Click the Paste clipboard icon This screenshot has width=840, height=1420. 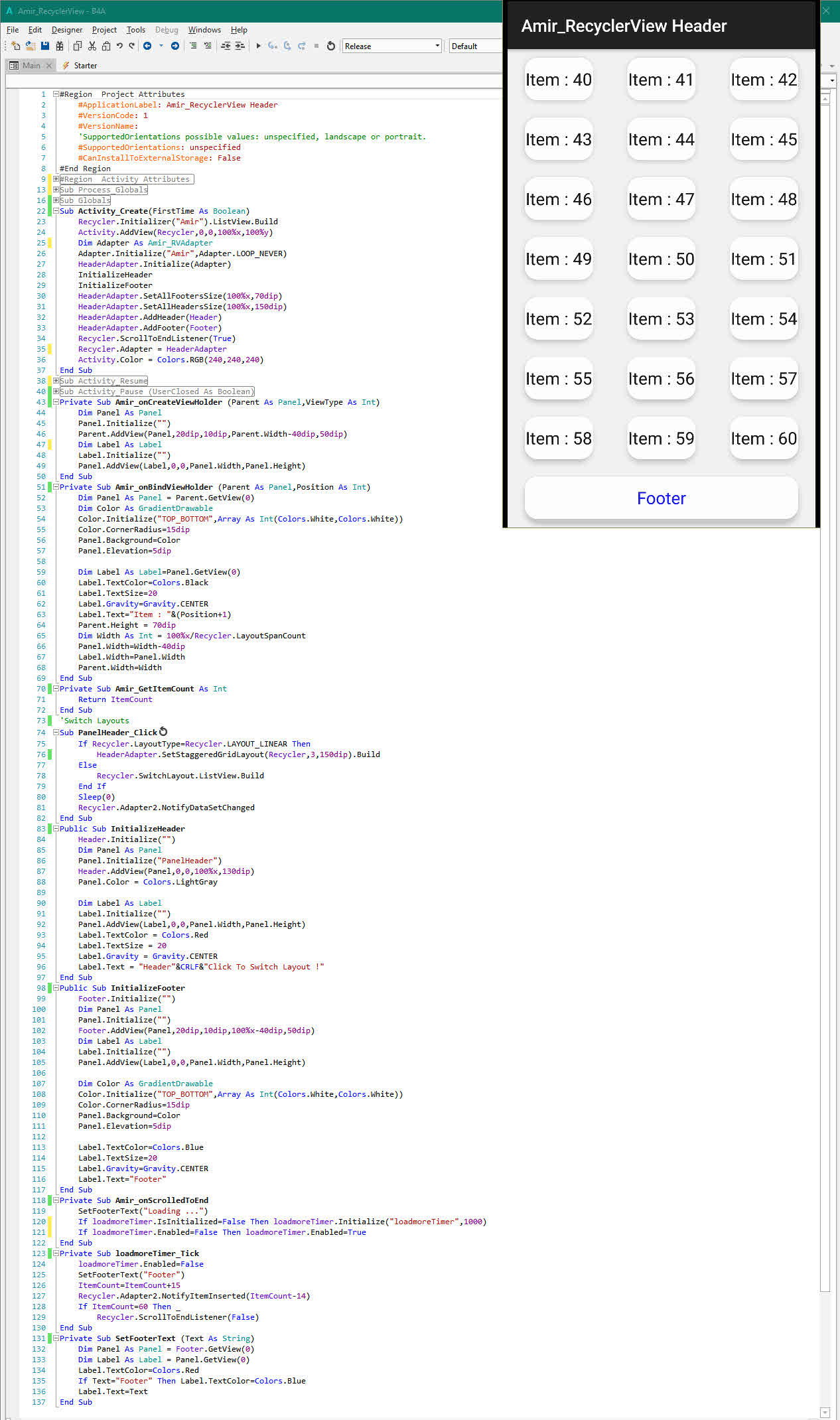click(x=106, y=46)
